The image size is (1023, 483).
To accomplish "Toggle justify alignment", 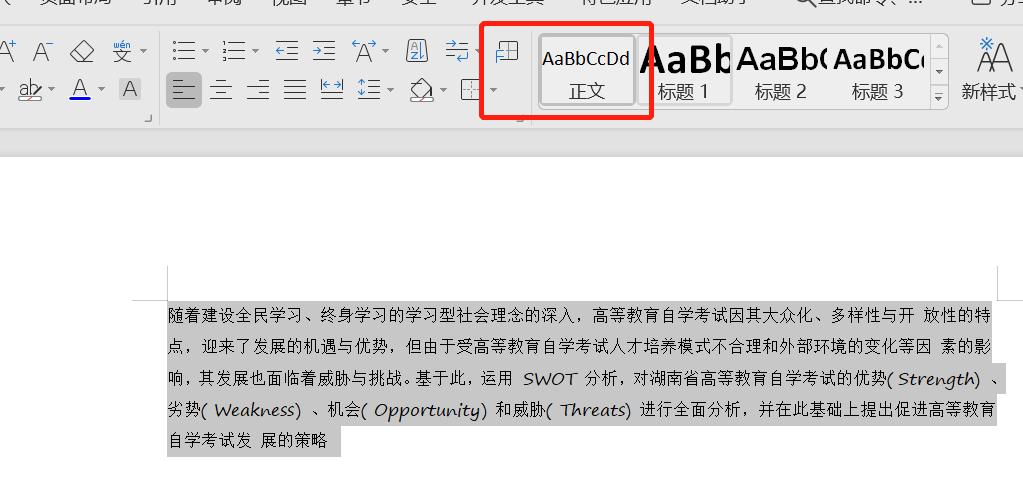I will coord(295,89).
